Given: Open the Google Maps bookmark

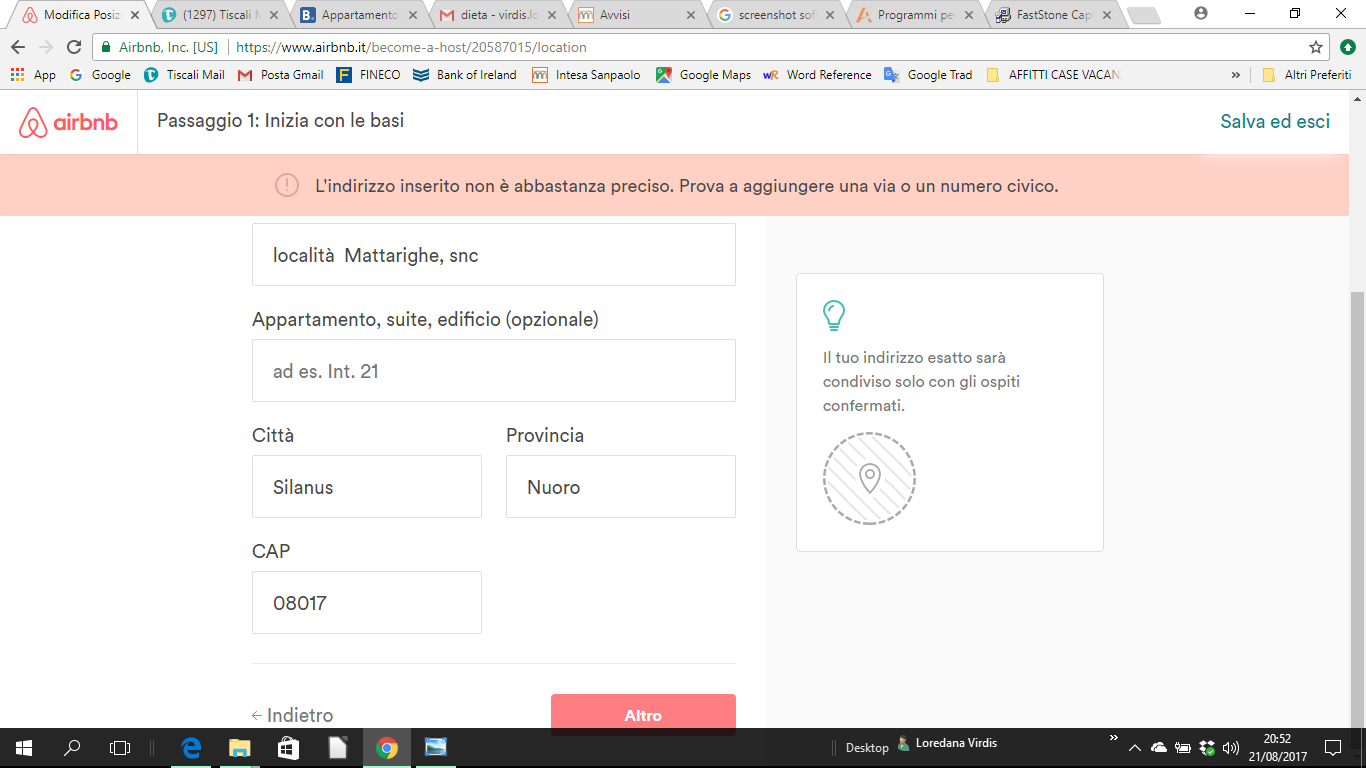Looking at the screenshot, I should pyautogui.click(x=703, y=75).
